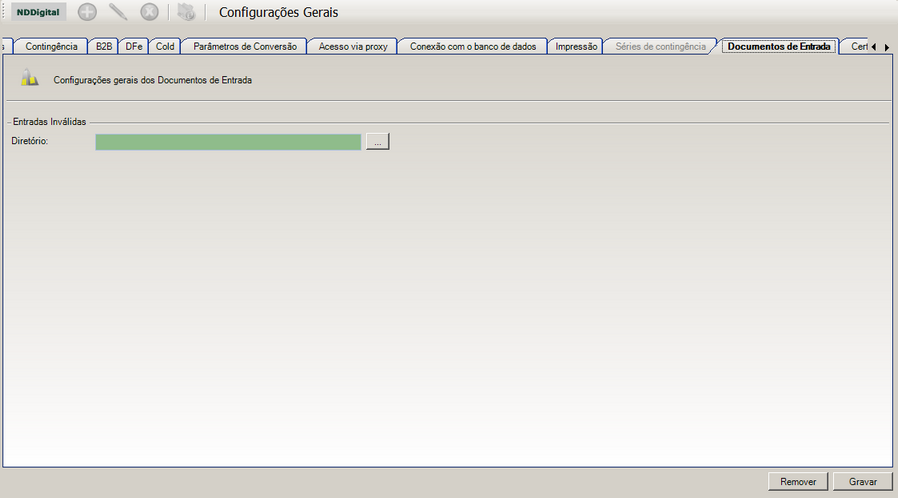Click the NDDigital logo button
The image size is (898, 498).
(38, 12)
